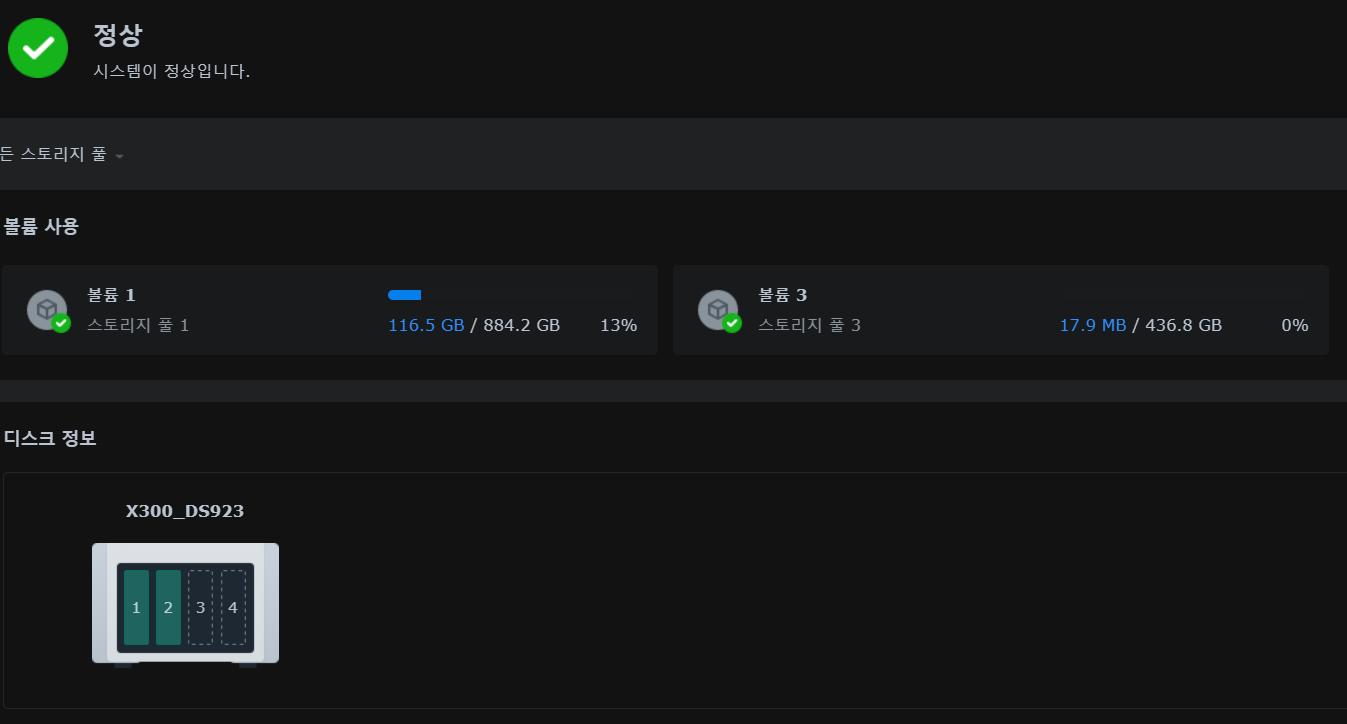Select drive bay 1 on the NAS diagram
The image size is (1347, 724).
coord(136,607)
